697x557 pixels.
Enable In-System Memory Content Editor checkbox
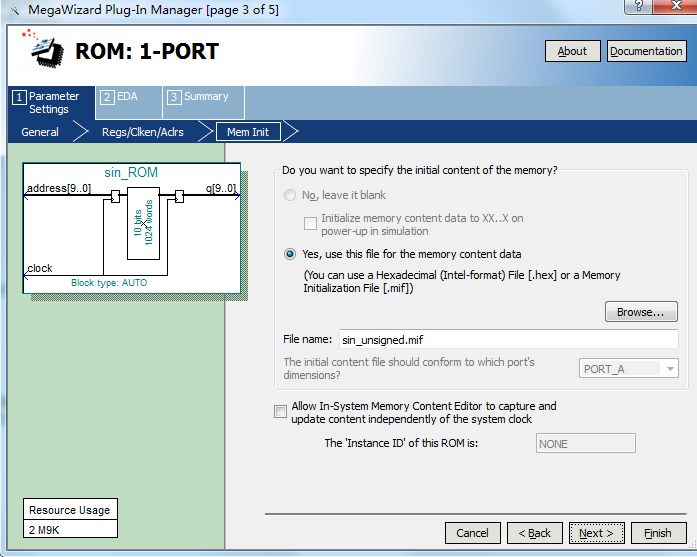(x=280, y=412)
